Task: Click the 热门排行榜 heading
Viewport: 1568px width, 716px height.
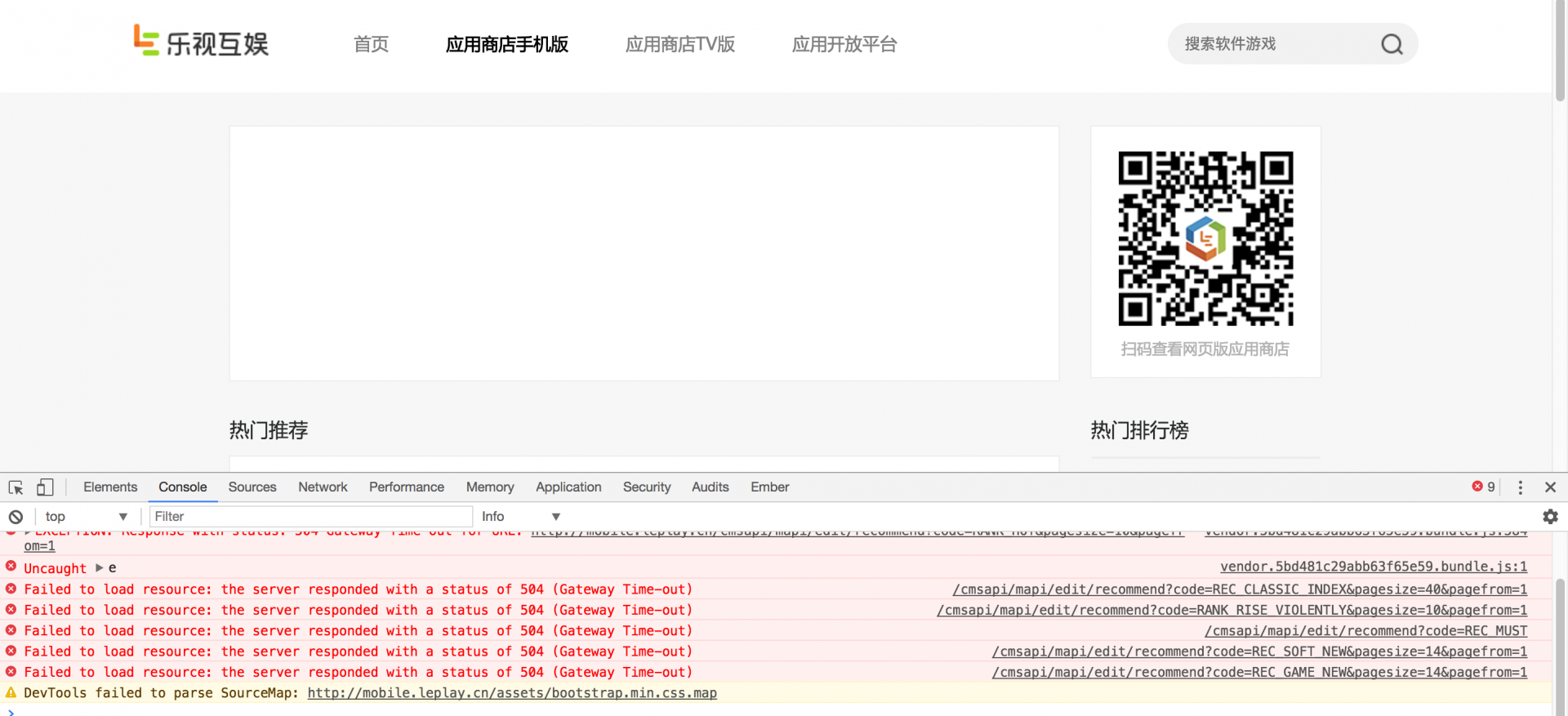Action: [x=1140, y=430]
